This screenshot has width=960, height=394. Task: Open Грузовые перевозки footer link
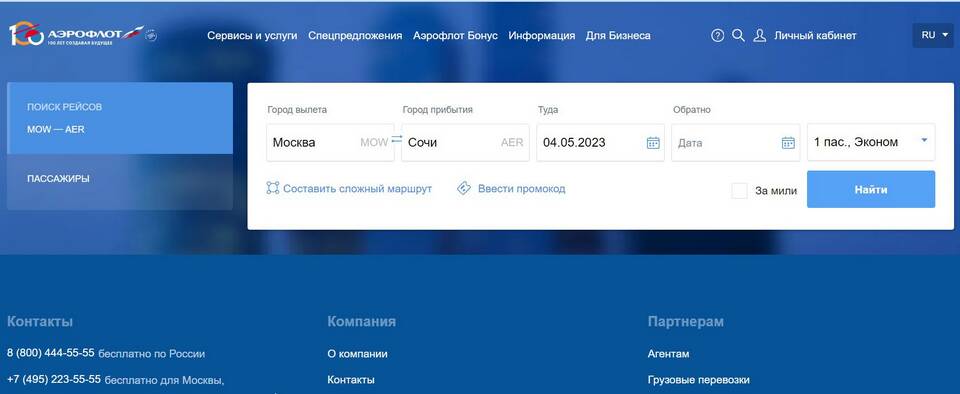click(x=699, y=380)
